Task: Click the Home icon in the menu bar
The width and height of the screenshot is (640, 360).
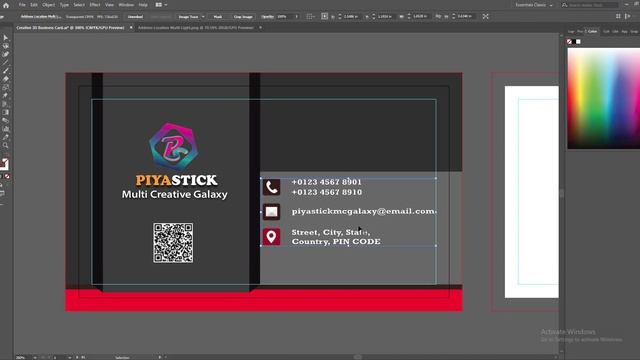Action: click(6, 5)
